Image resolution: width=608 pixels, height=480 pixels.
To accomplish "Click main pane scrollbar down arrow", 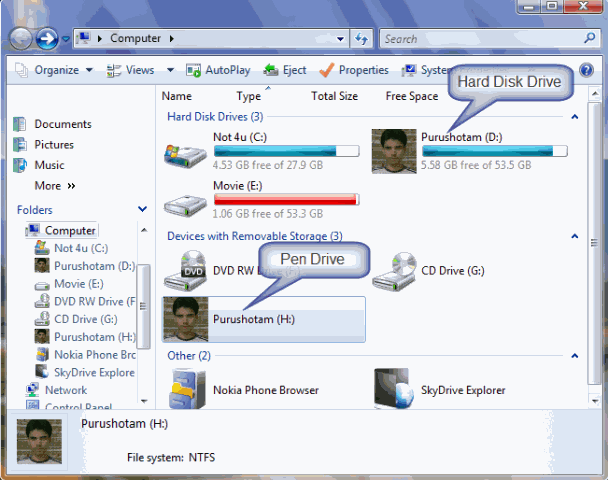I will click(x=595, y=401).
